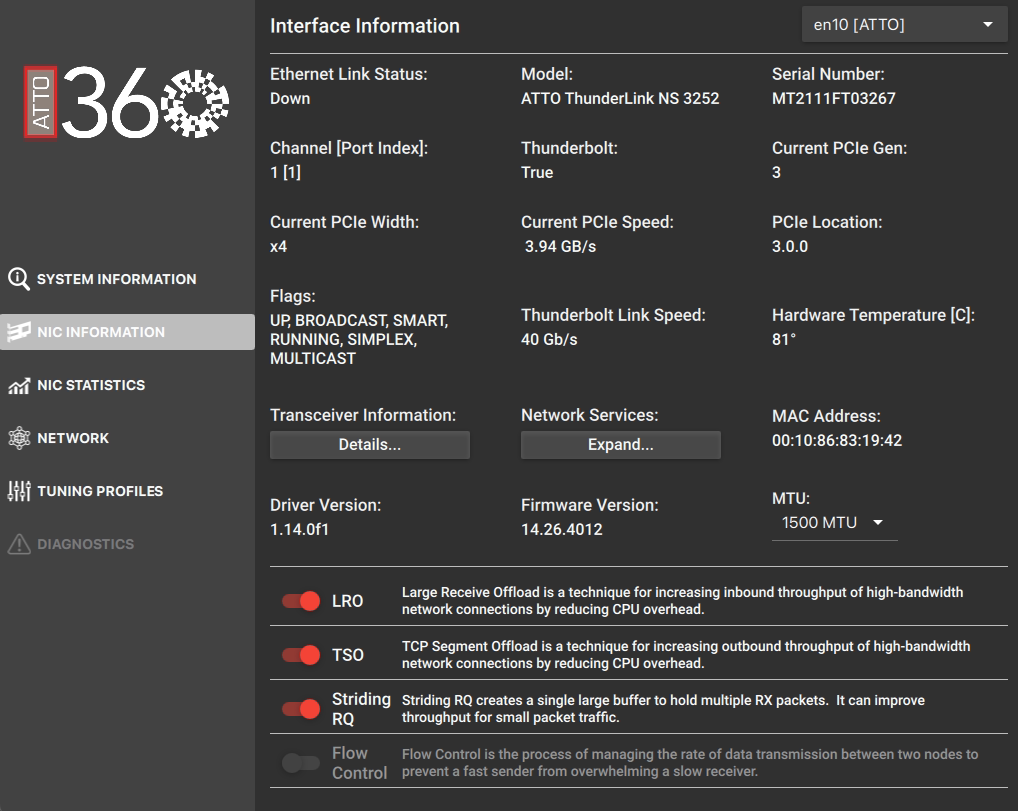Click the NIC Information card icon
The width and height of the screenshot is (1018, 811).
[x=18, y=332]
